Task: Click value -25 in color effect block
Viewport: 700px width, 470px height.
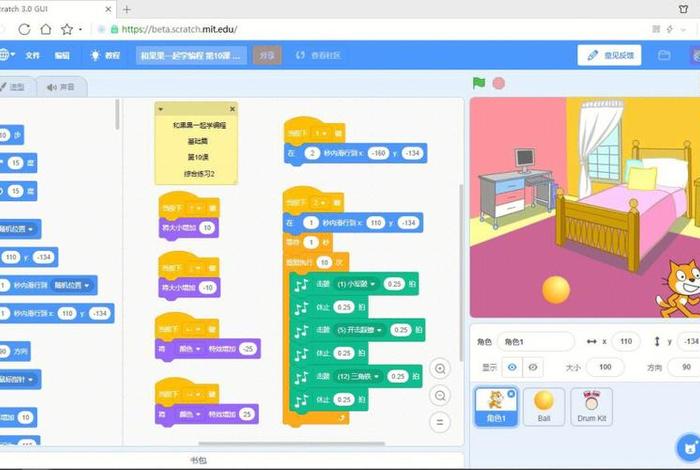Action: [x=248, y=349]
